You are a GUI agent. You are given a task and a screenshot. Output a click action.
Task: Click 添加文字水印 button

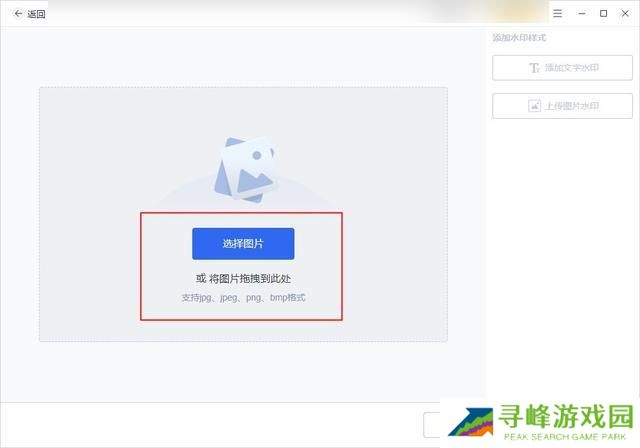562,68
